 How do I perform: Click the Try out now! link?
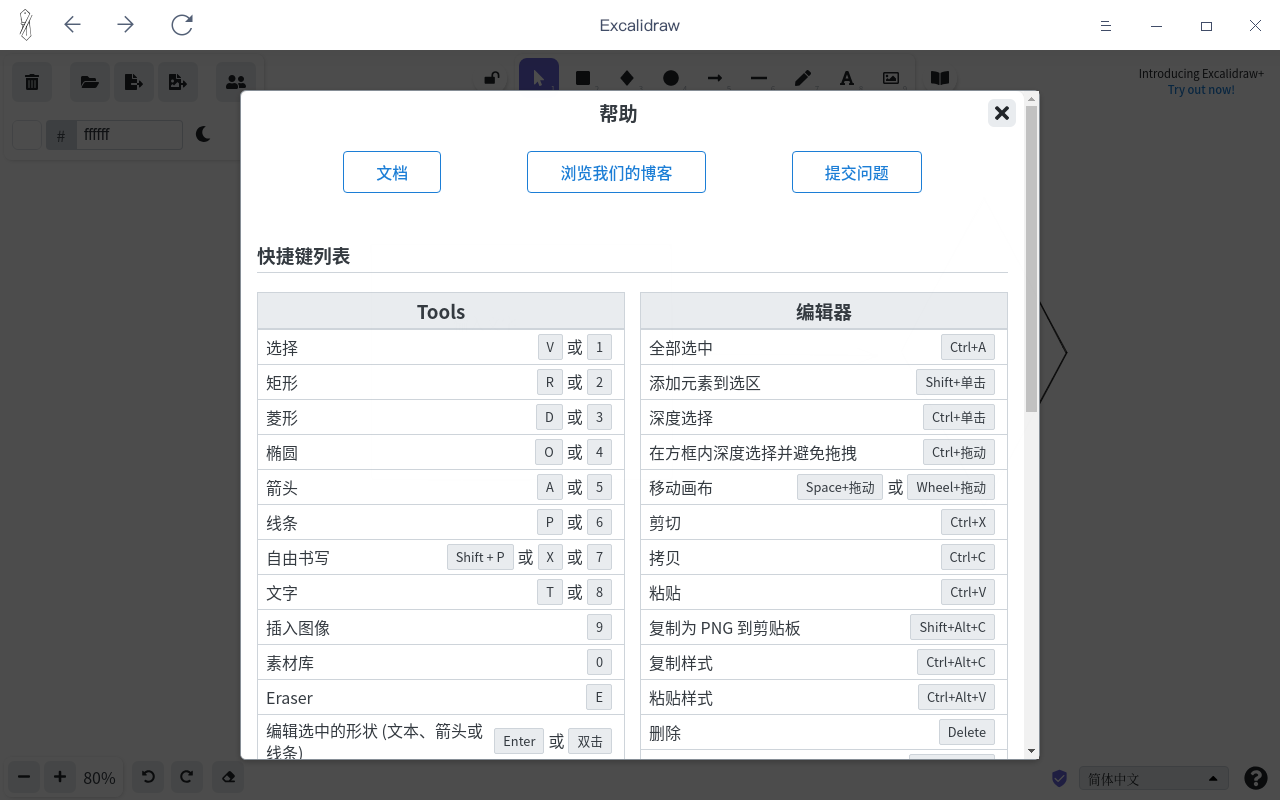(x=1201, y=90)
